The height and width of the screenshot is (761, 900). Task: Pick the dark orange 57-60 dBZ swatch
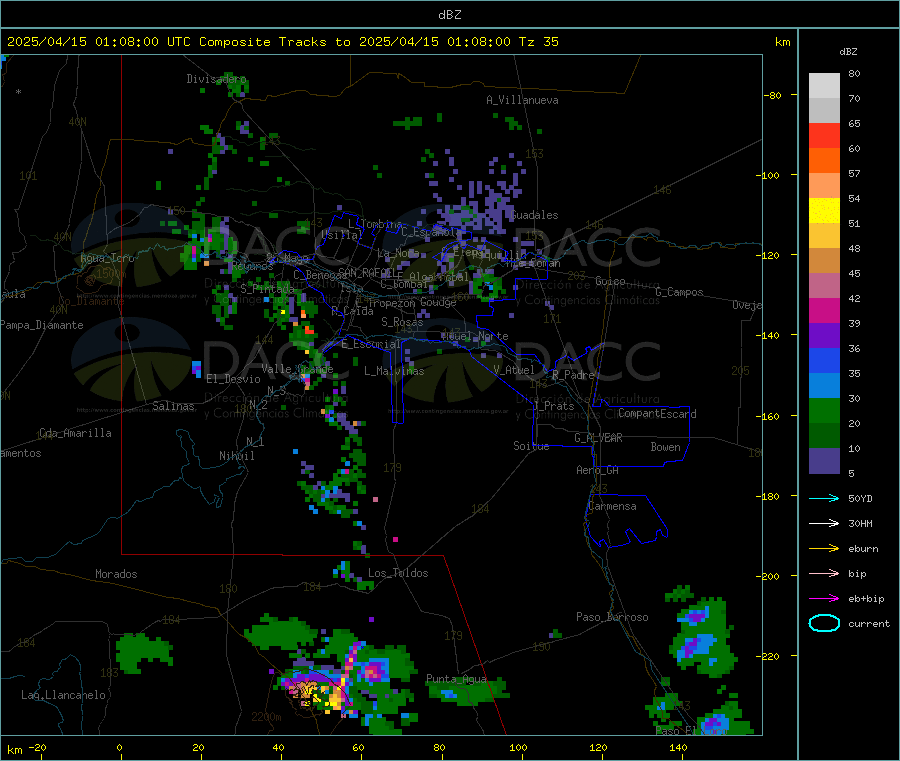[824, 160]
